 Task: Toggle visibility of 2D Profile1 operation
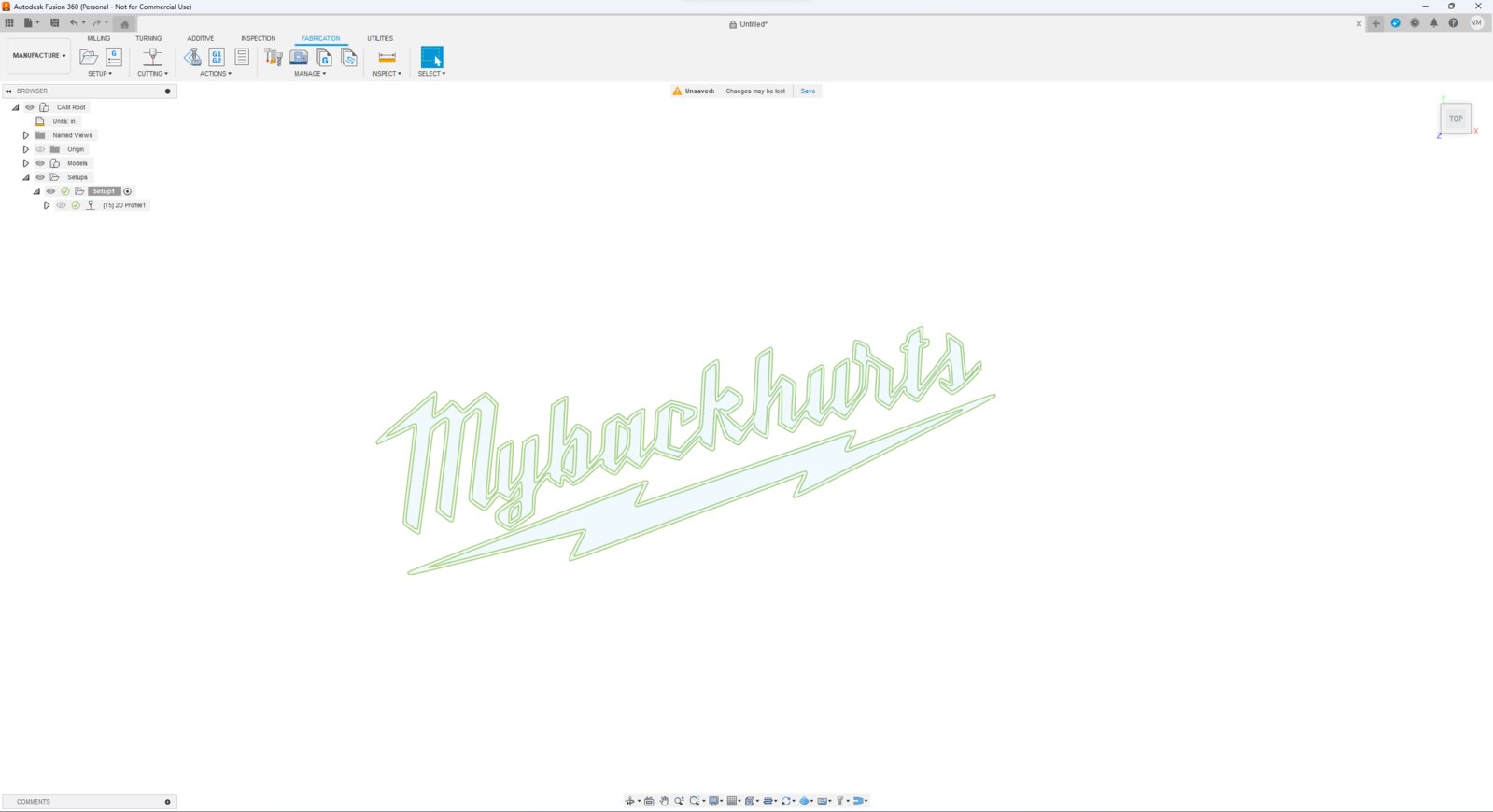(62, 205)
